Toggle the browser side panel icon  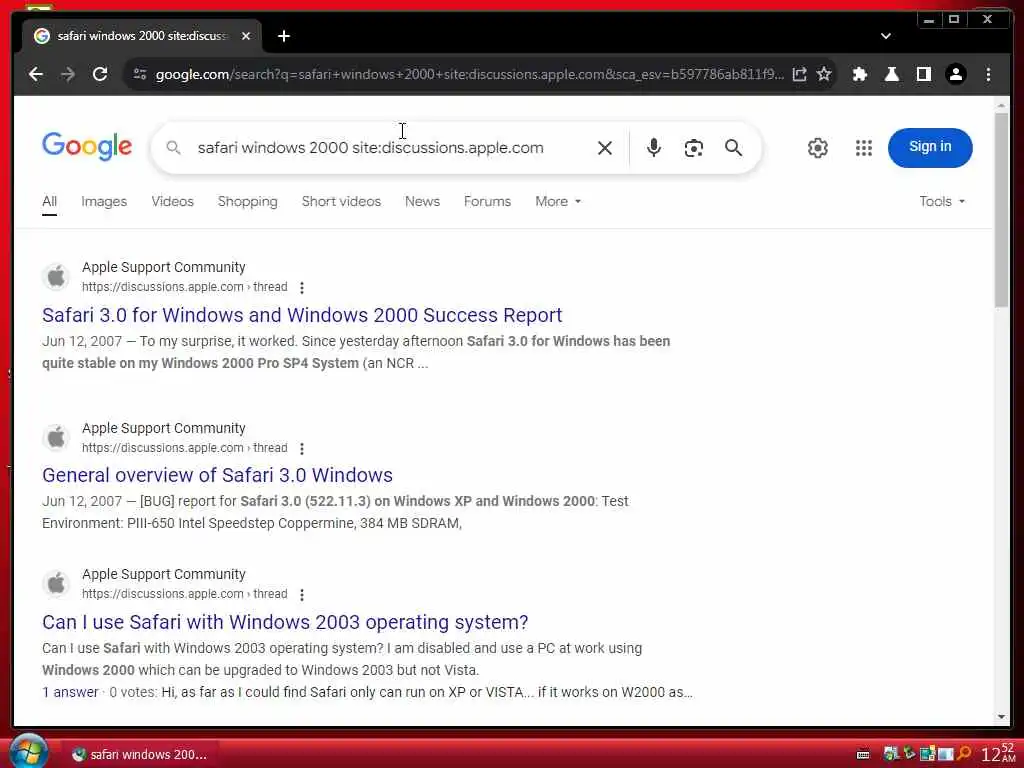click(923, 74)
